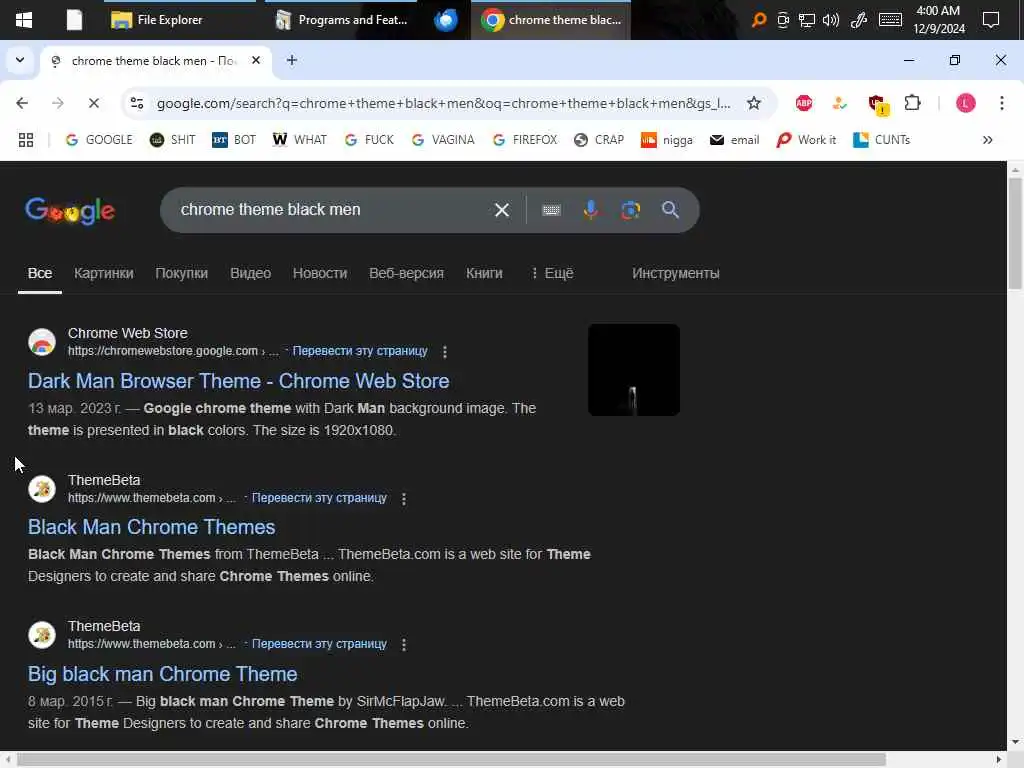
Task: Switch to the Новости tab
Action: 320,273
